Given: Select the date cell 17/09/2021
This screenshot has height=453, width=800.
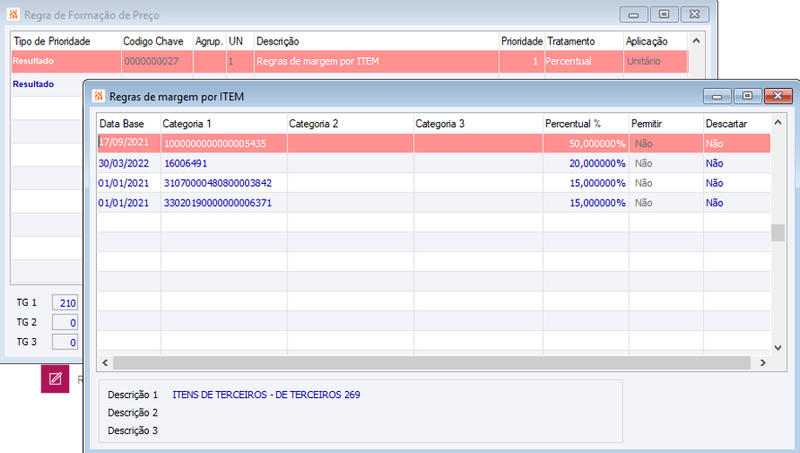Looking at the screenshot, I should (x=129, y=143).
